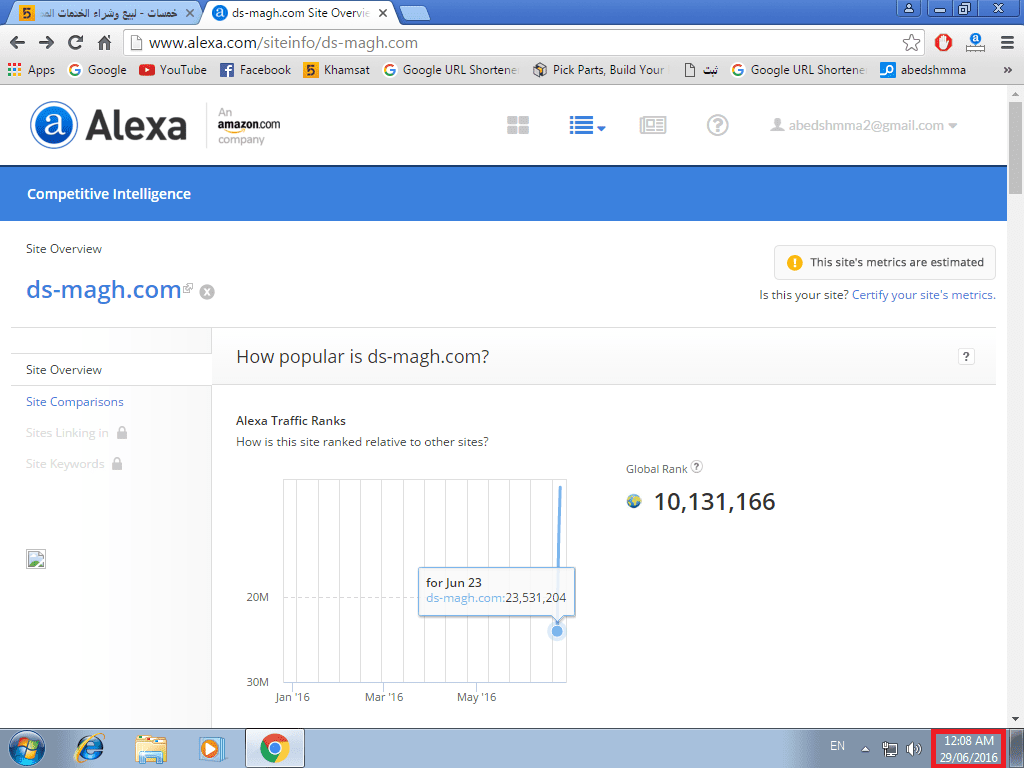Click Certify your site's metrics link
The image size is (1024, 768).
tap(923, 295)
